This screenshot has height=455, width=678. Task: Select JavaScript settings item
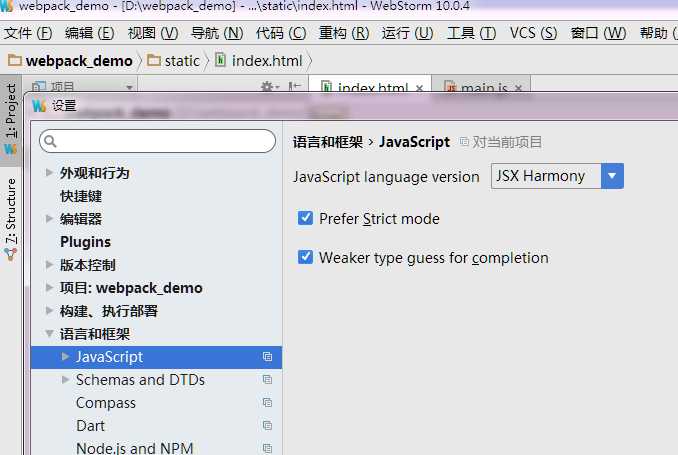(157, 357)
